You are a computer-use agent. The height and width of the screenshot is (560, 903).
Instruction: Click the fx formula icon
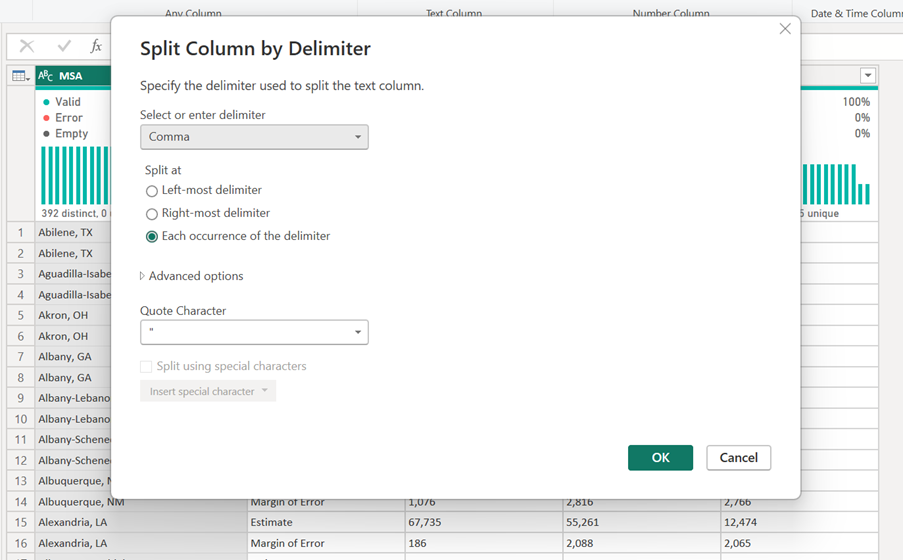click(96, 46)
